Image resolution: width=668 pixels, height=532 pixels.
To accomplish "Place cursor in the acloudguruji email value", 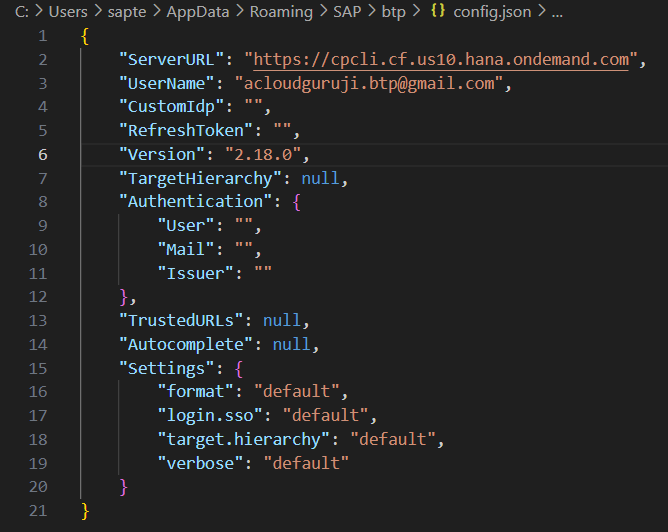I will pyautogui.click(x=372, y=84).
